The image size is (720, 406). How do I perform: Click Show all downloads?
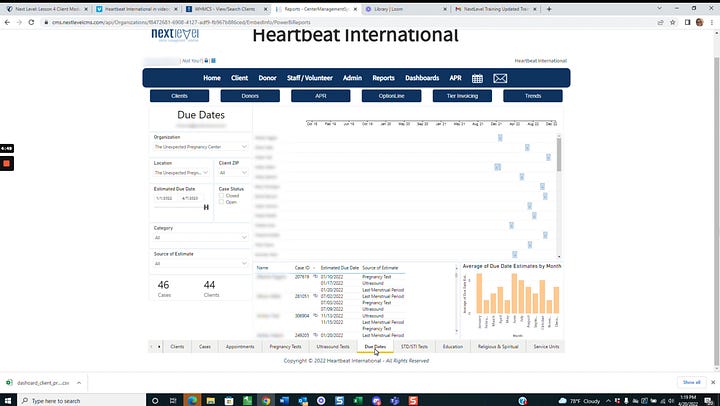692,382
